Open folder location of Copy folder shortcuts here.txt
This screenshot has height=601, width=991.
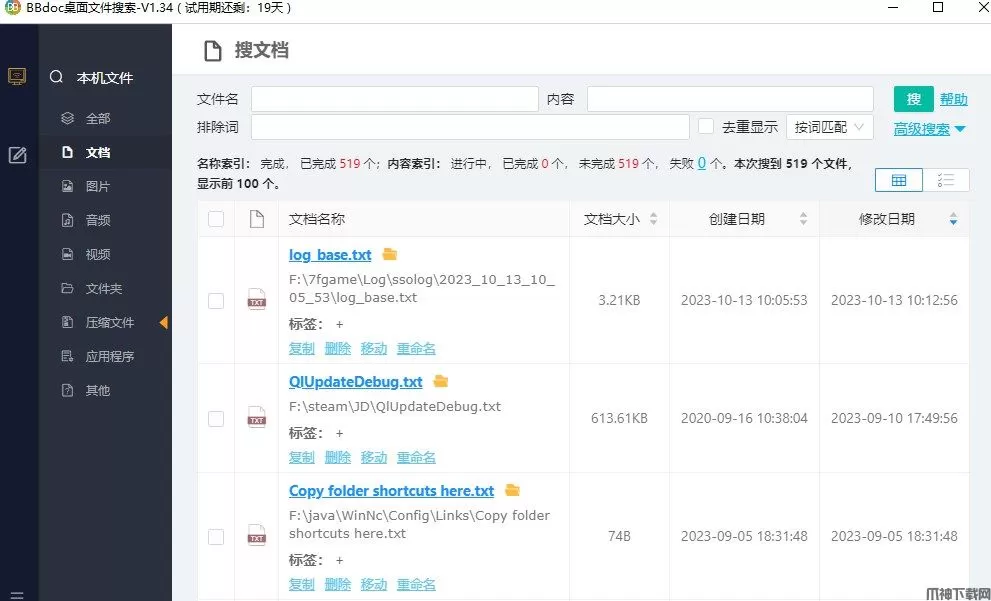(x=513, y=490)
